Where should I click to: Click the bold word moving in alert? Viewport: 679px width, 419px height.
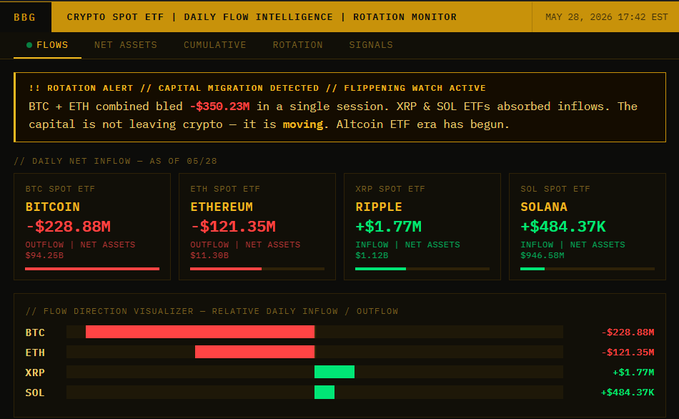303,124
